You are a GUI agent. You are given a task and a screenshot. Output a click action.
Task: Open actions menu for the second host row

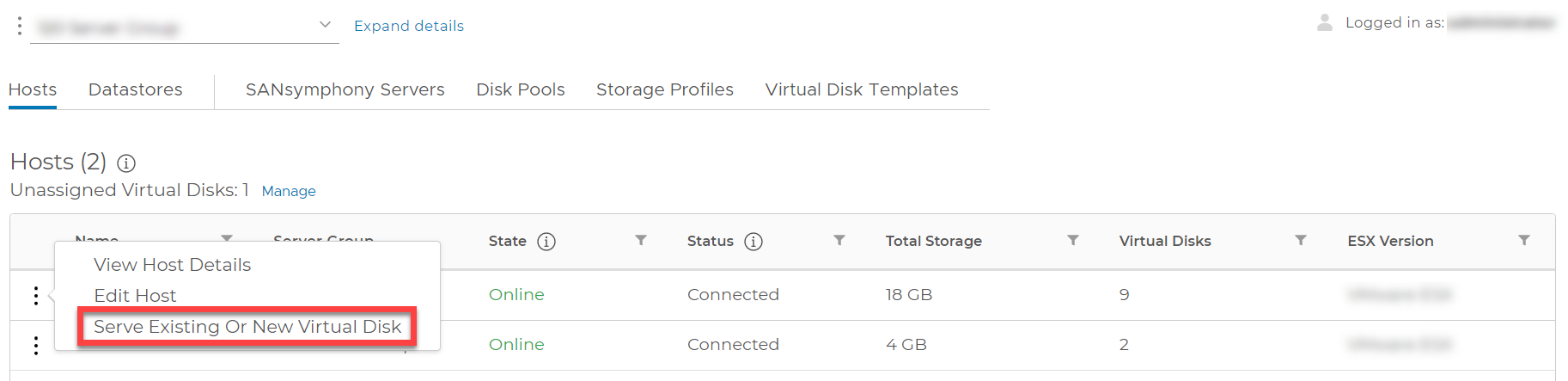pos(35,346)
